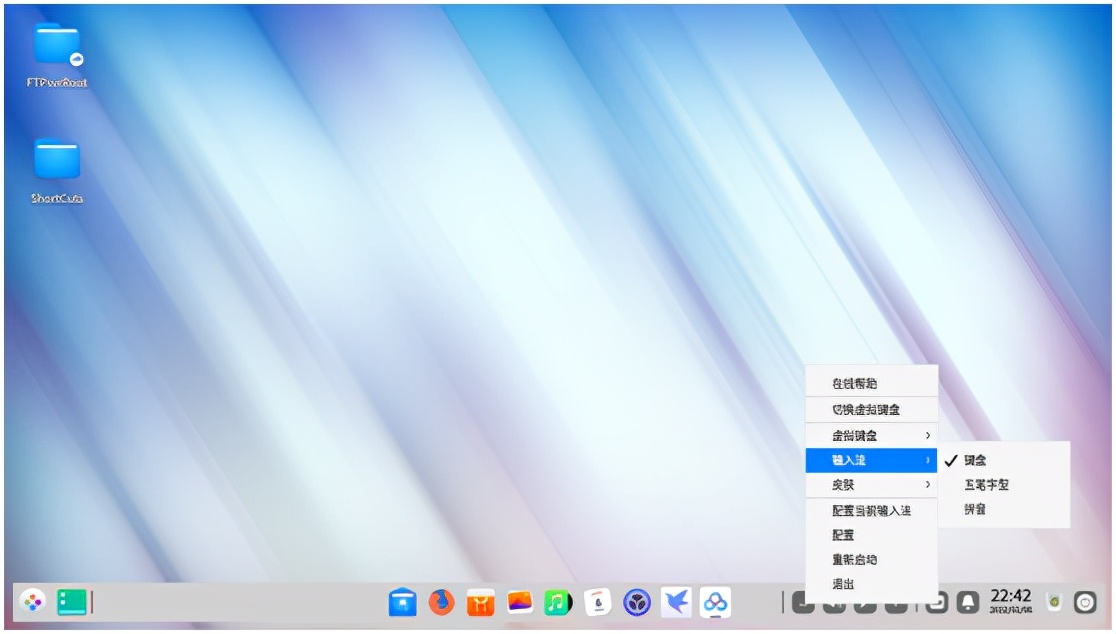Choose 切换虚拟键盘 in the context menu
Viewport: 1116px width, 634px height.
865,410
